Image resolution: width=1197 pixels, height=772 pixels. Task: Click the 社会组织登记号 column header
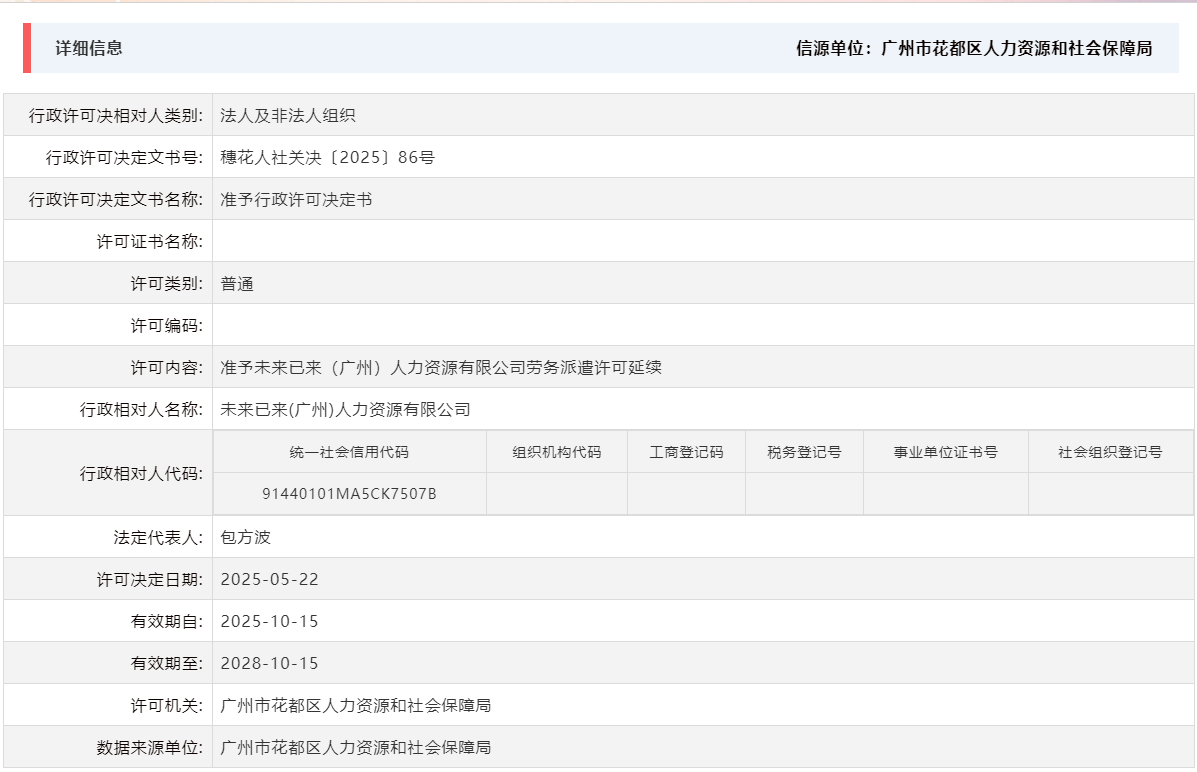[x=1110, y=451]
